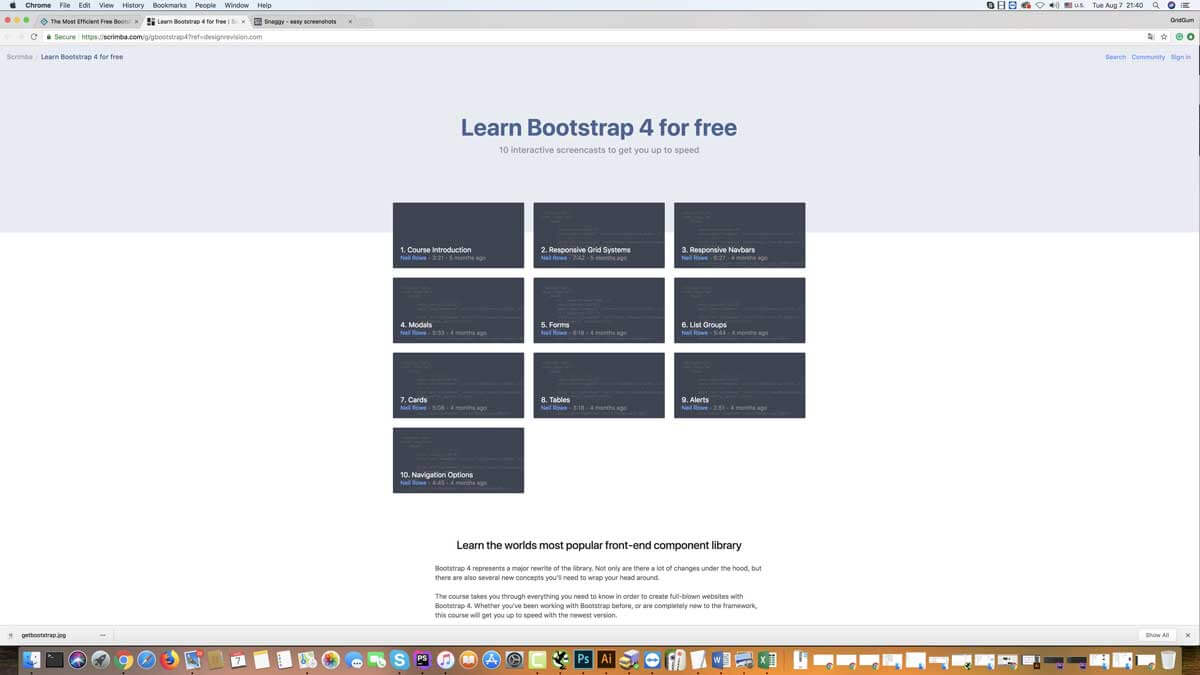The image size is (1200, 675).
Task: Open the date and time menu bar item
Action: (x=1118, y=5)
